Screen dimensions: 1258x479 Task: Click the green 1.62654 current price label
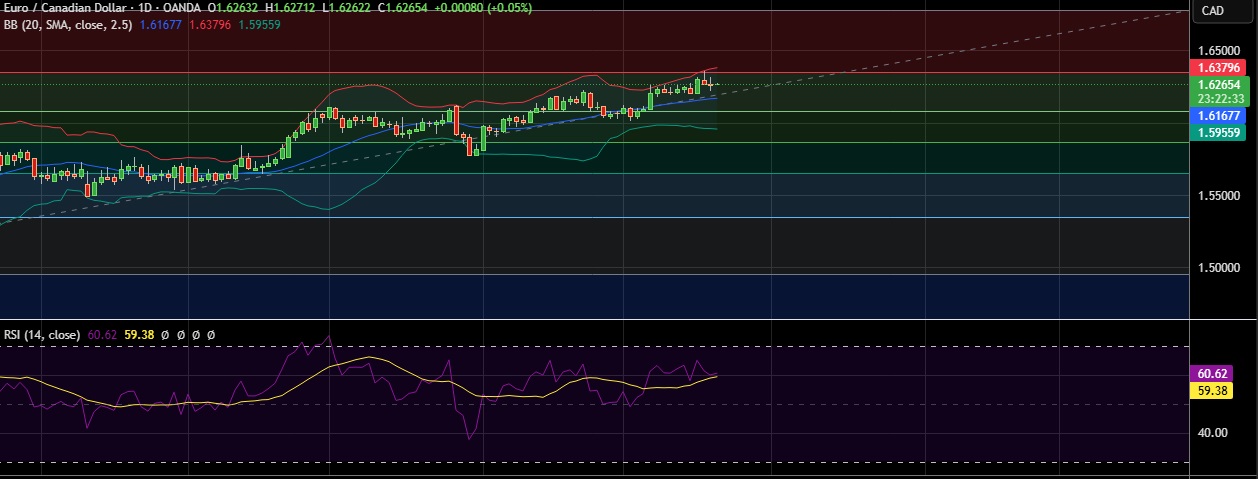click(x=1218, y=85)
